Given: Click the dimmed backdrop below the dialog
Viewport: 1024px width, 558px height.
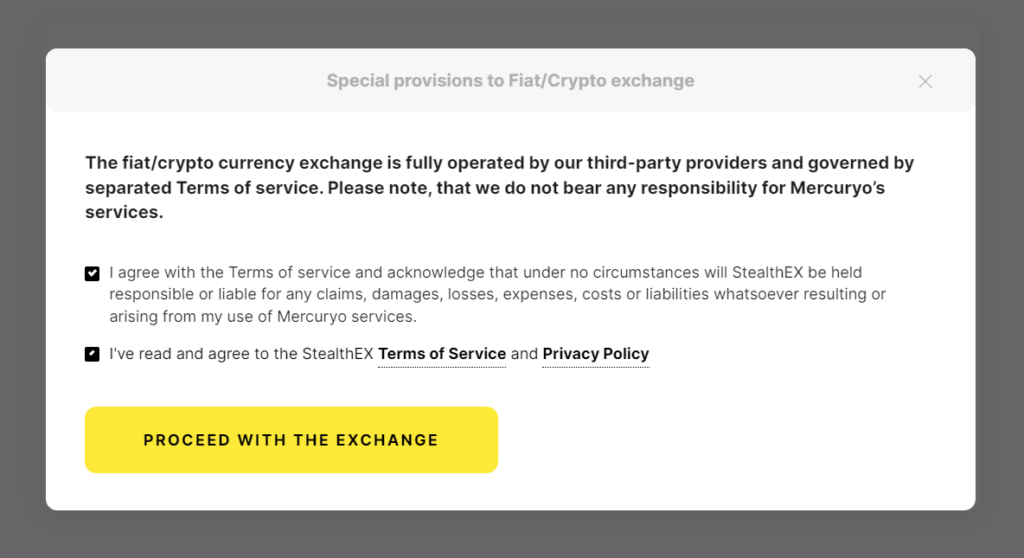Looking at the screenshot, I should click(x=512, y=534).
